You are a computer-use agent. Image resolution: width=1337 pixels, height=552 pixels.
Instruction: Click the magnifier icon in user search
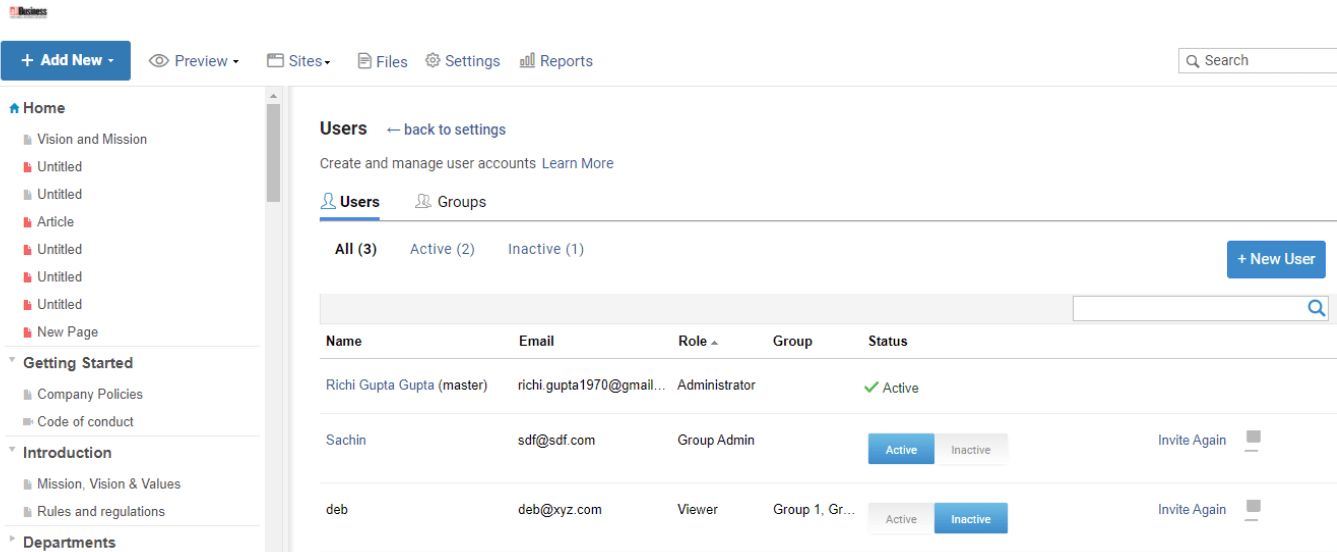pos(1317,308)
